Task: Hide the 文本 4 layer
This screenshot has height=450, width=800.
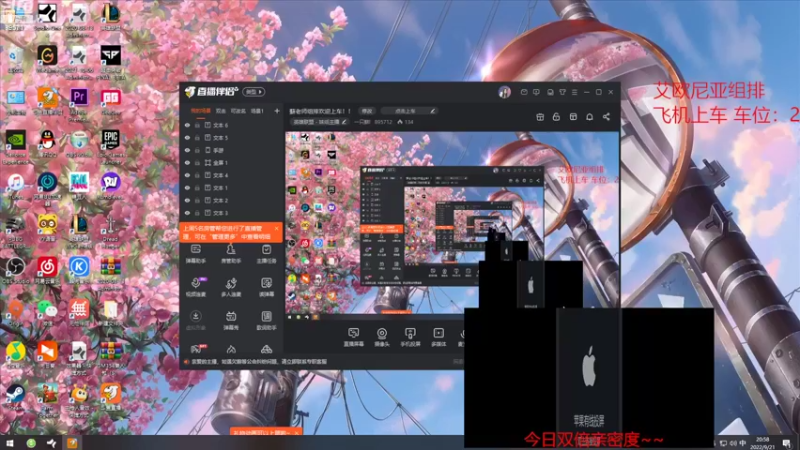Action: (x=187, y=175)
